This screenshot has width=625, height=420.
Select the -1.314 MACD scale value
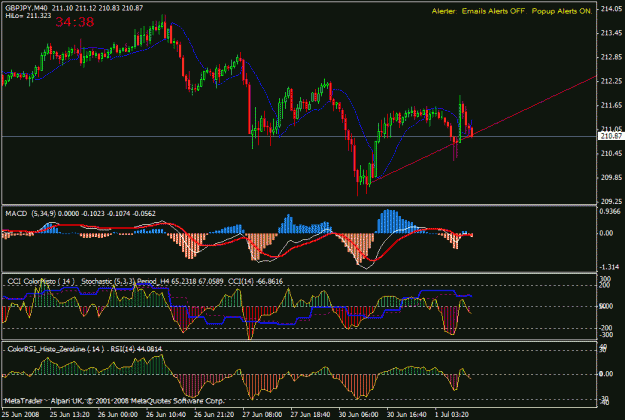pos(610,267)
